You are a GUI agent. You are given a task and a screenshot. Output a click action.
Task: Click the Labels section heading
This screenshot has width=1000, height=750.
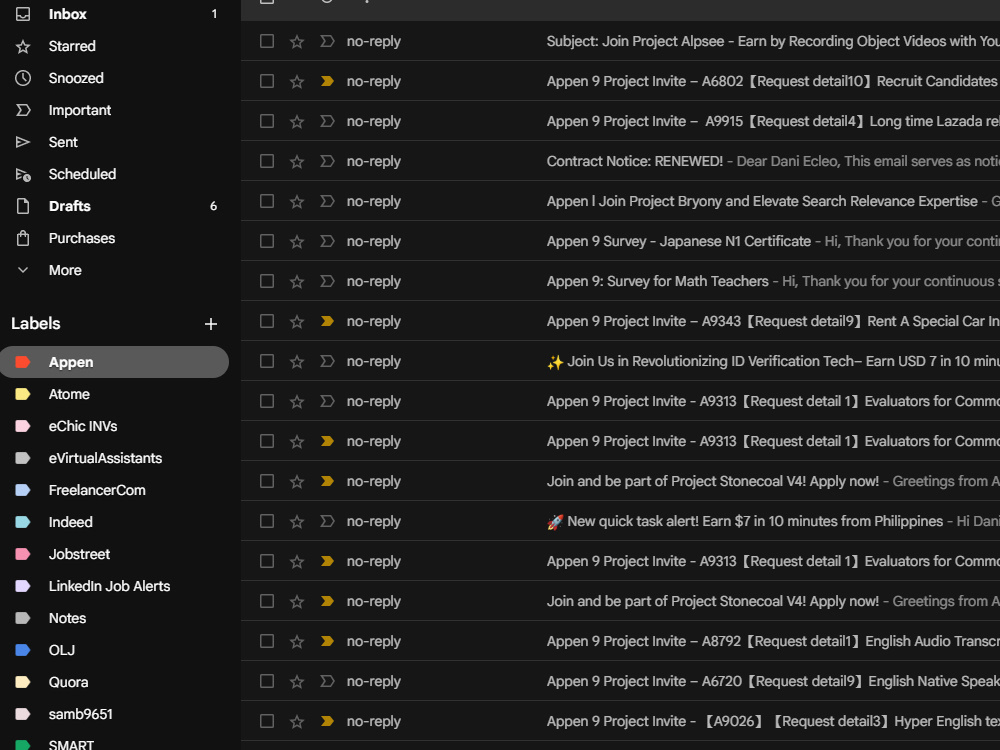pyautogui.click(x=36, y=323)
